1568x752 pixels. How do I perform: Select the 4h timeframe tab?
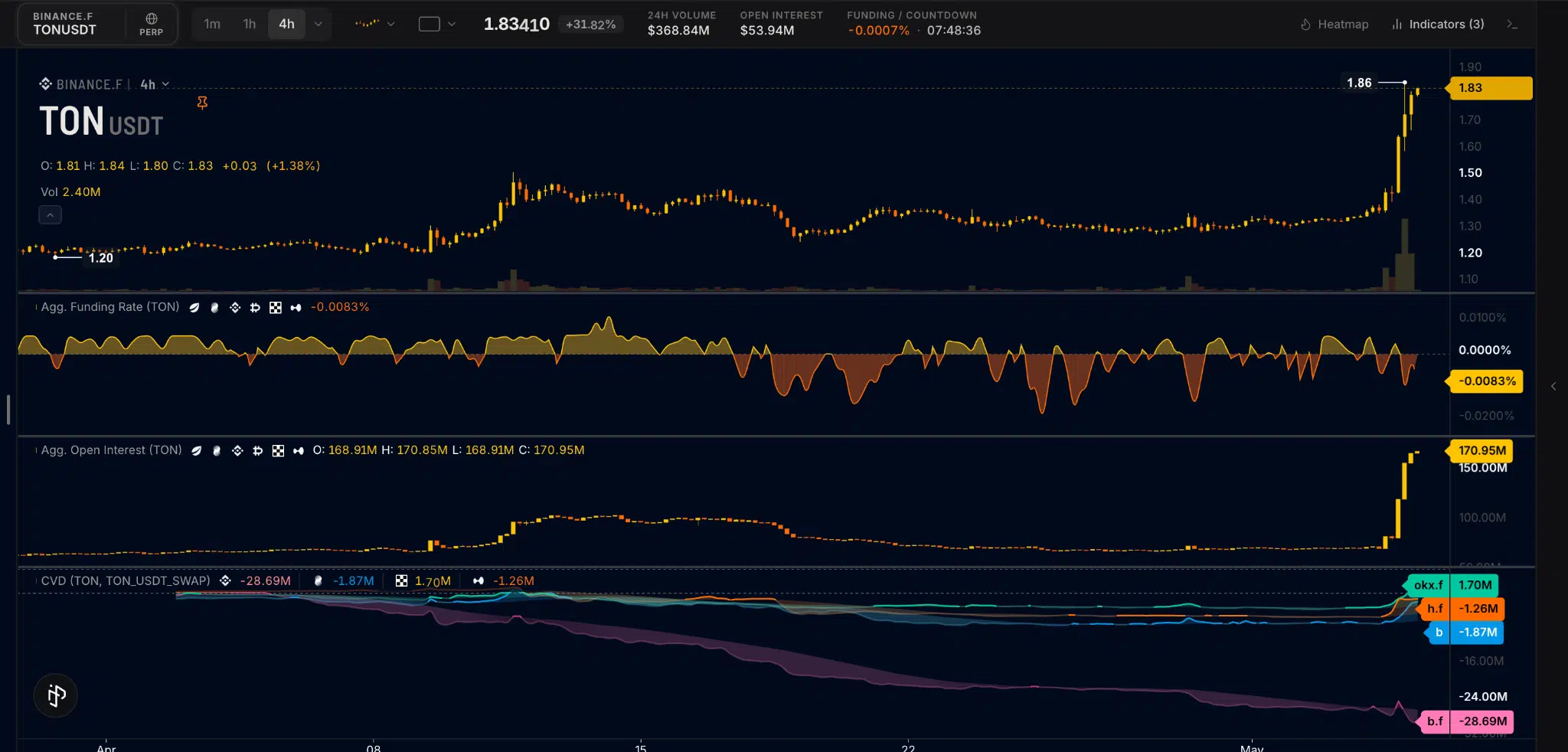click(x=286, y=24)
